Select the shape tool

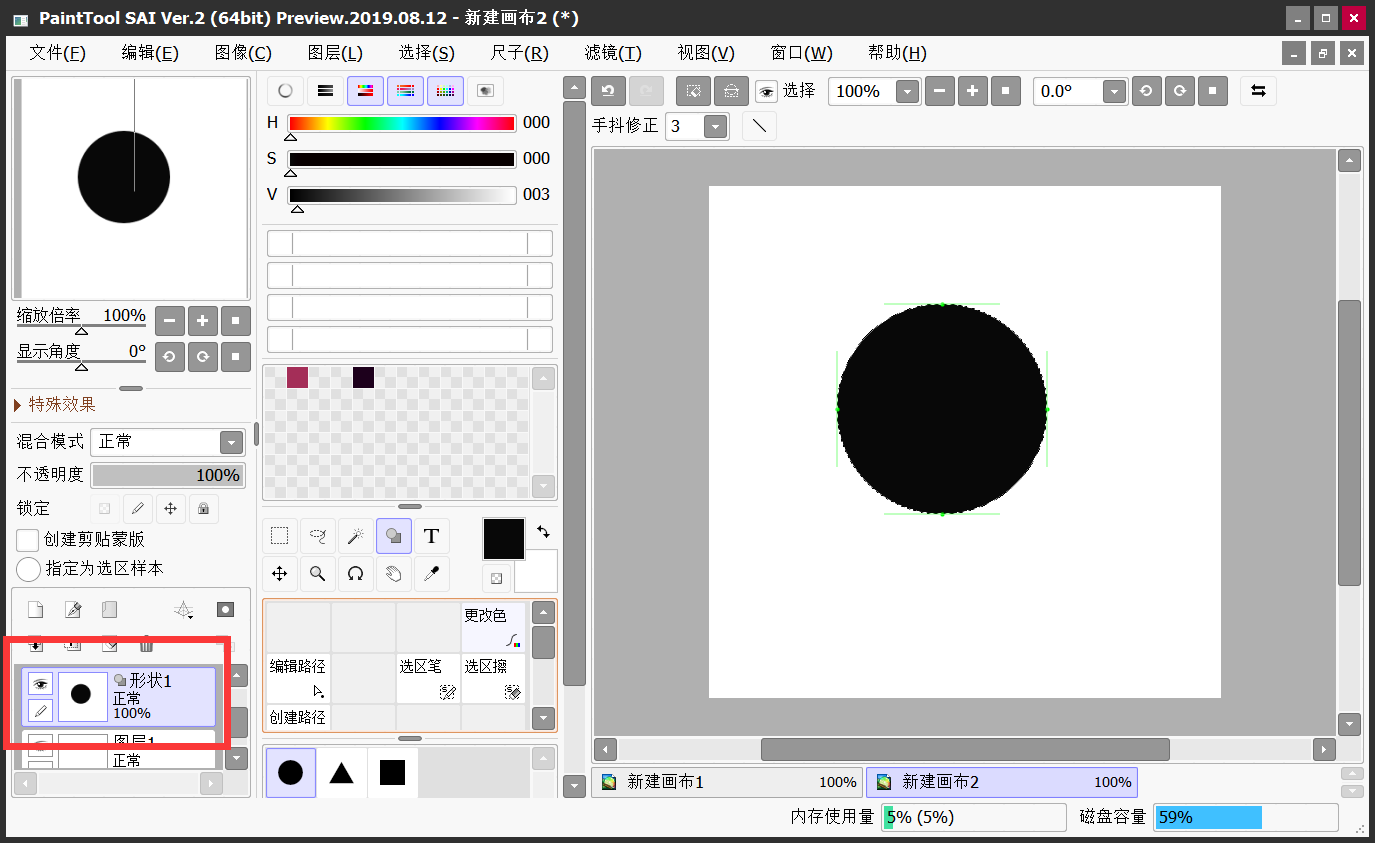(394, 537)
